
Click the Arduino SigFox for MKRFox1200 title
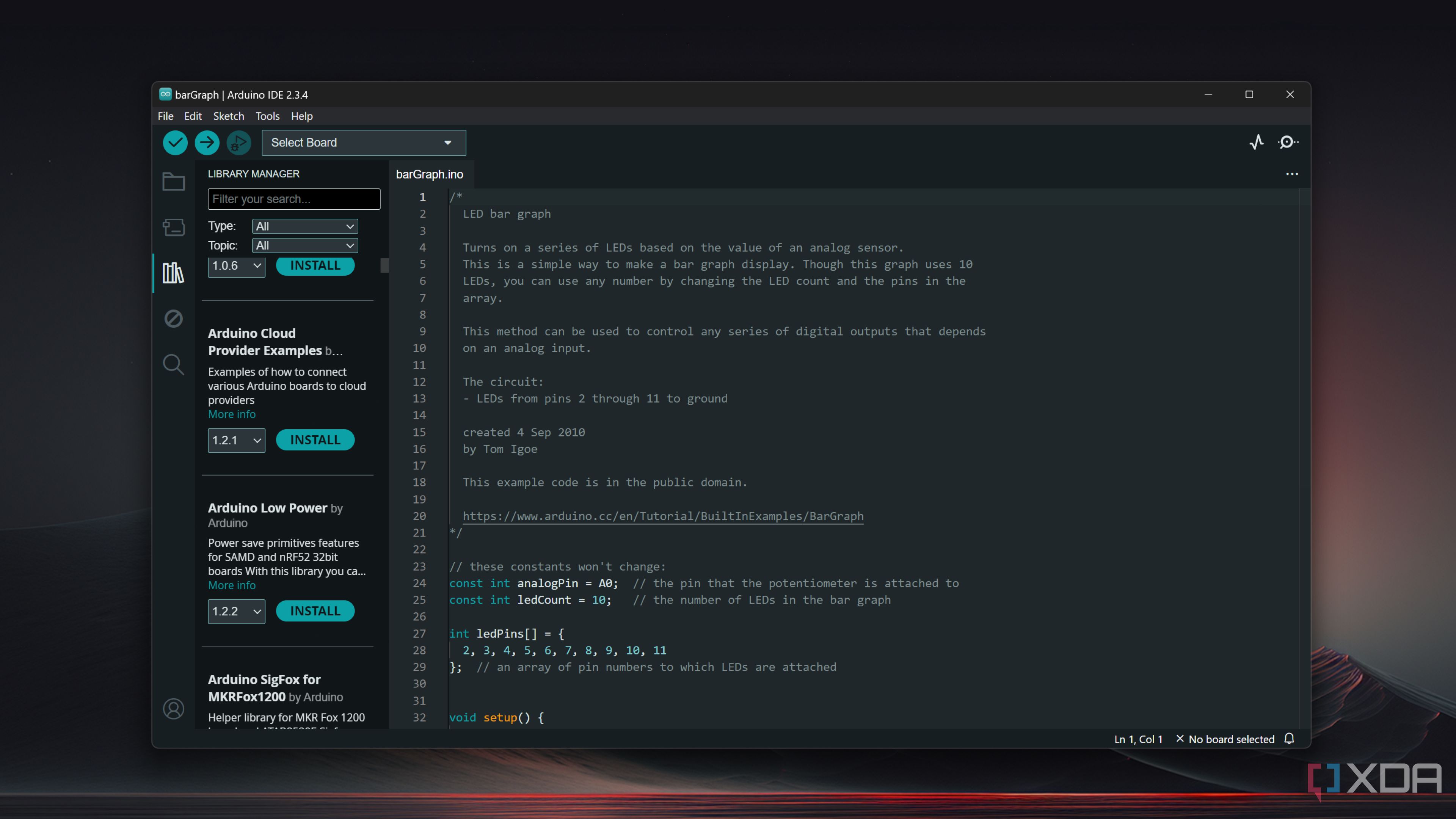coord(265,688)
